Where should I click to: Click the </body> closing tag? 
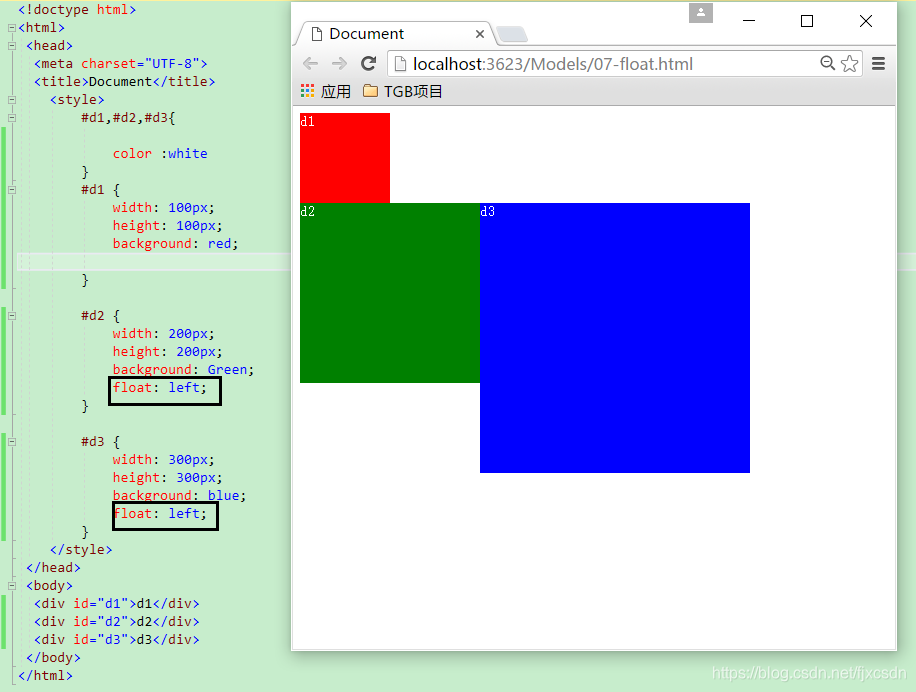point(53,658)
